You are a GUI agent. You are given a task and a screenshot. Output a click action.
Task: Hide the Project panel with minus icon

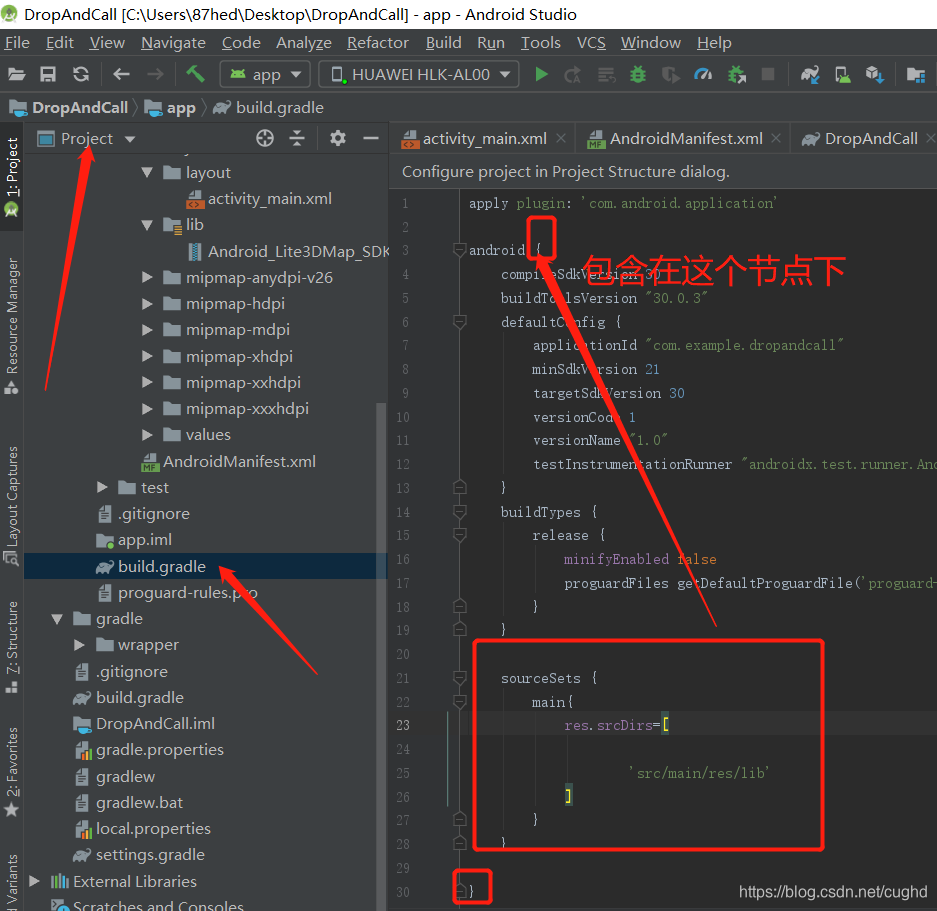[x=370, y=139]
